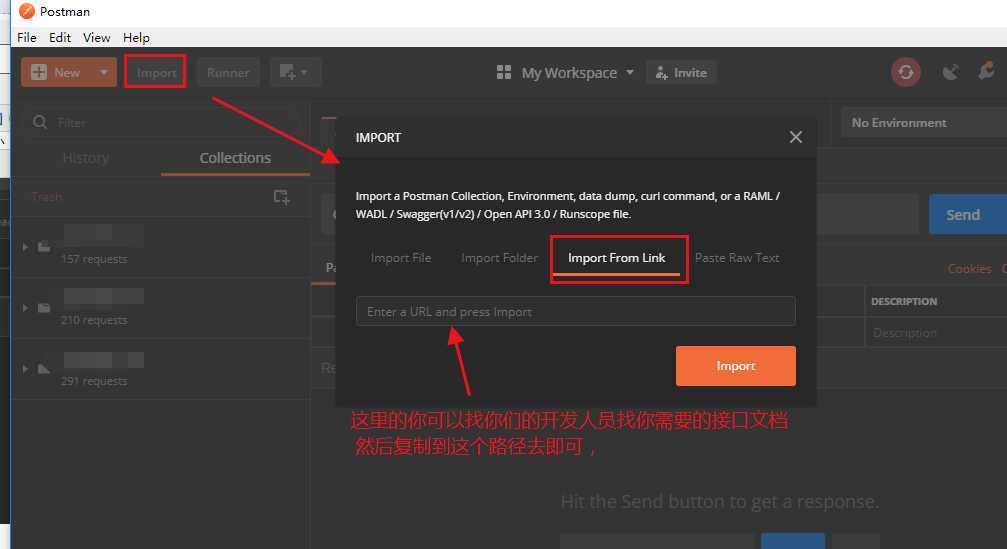1007x549 pixels.
Task: Open the New button dropdown arrow
Action: (x=103, y=72)
